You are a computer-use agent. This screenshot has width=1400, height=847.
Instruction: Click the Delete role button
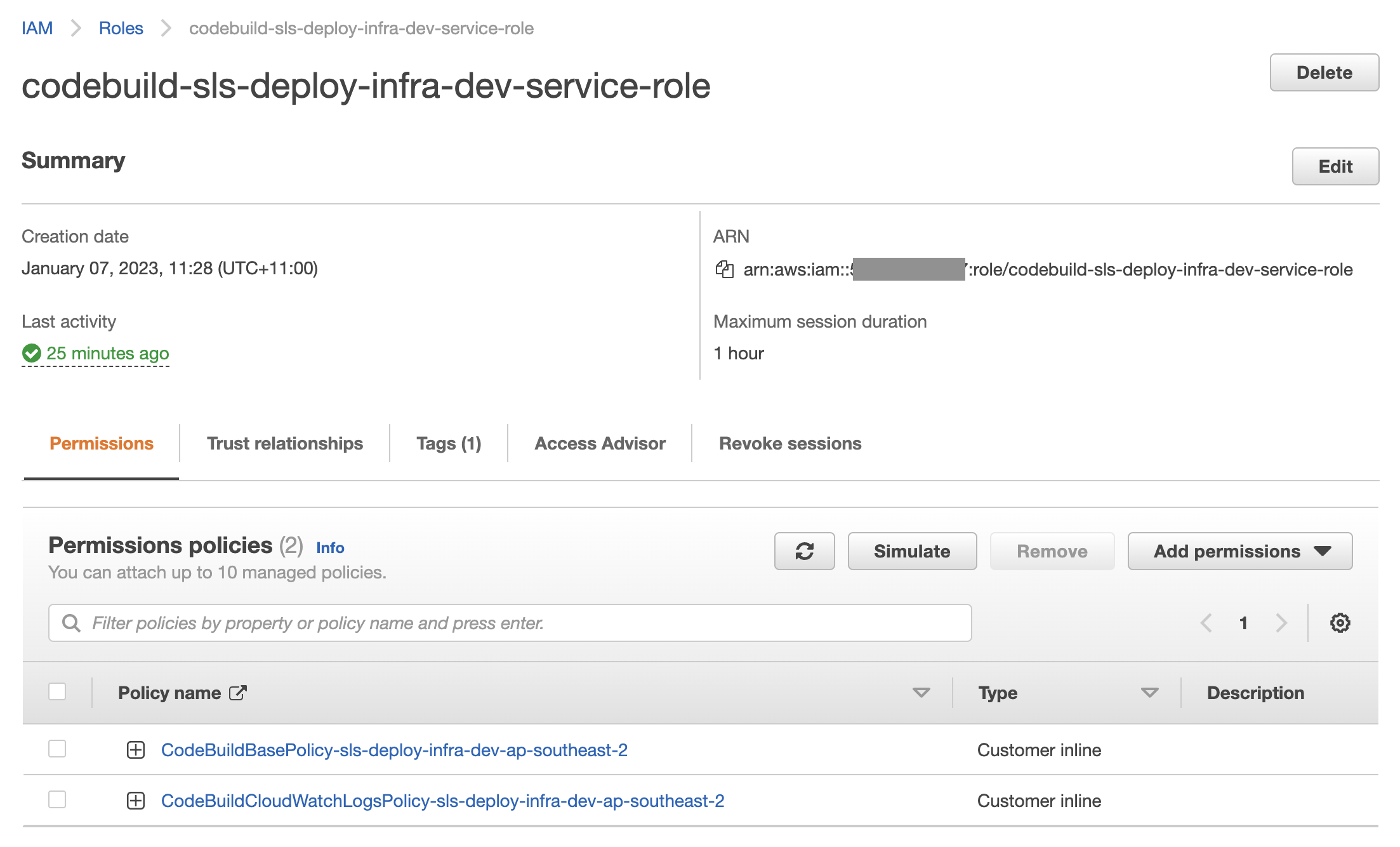[x=1324, y=72]
